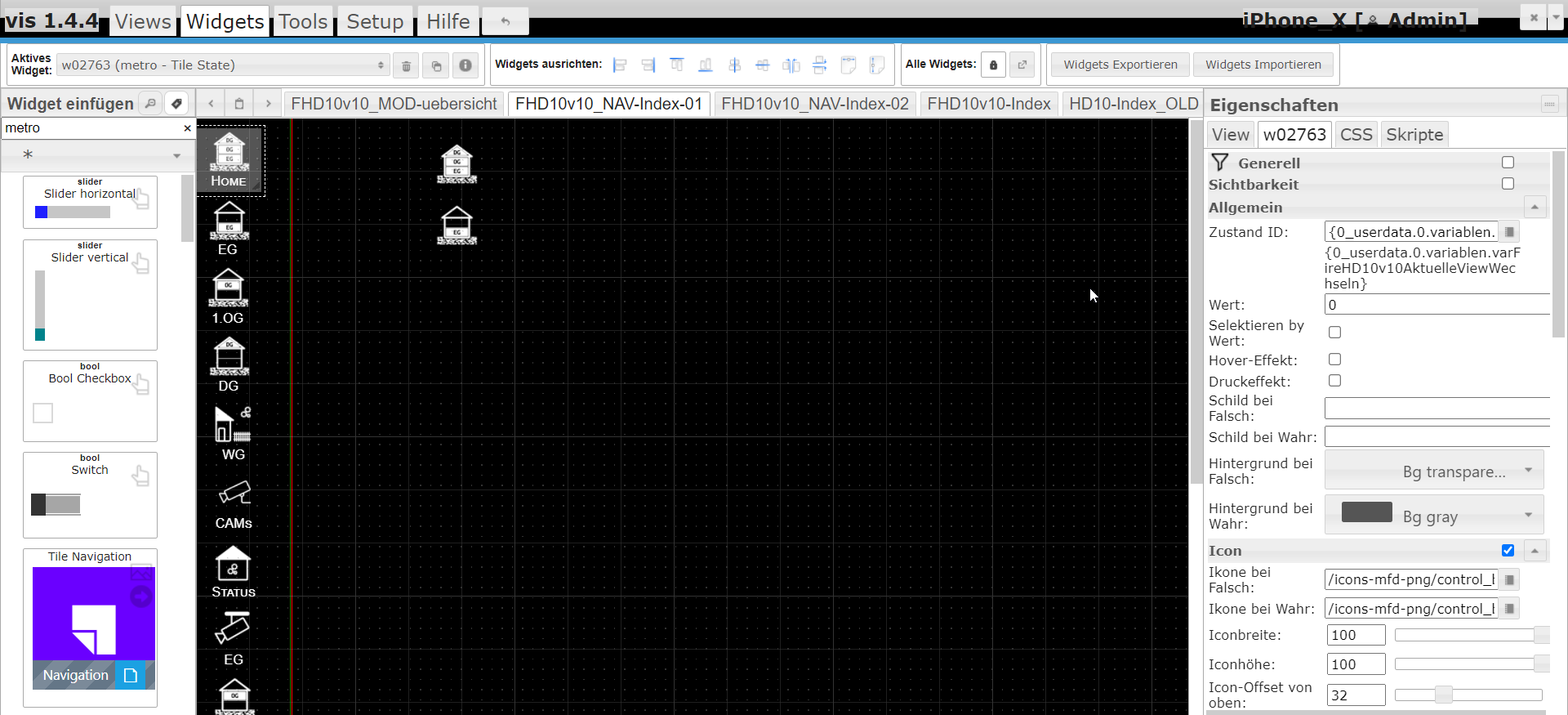Image resolution: width=1568 pixels, height=715 pixels.
Task: Align widgets to the top edge
Action: coord(677,65)
